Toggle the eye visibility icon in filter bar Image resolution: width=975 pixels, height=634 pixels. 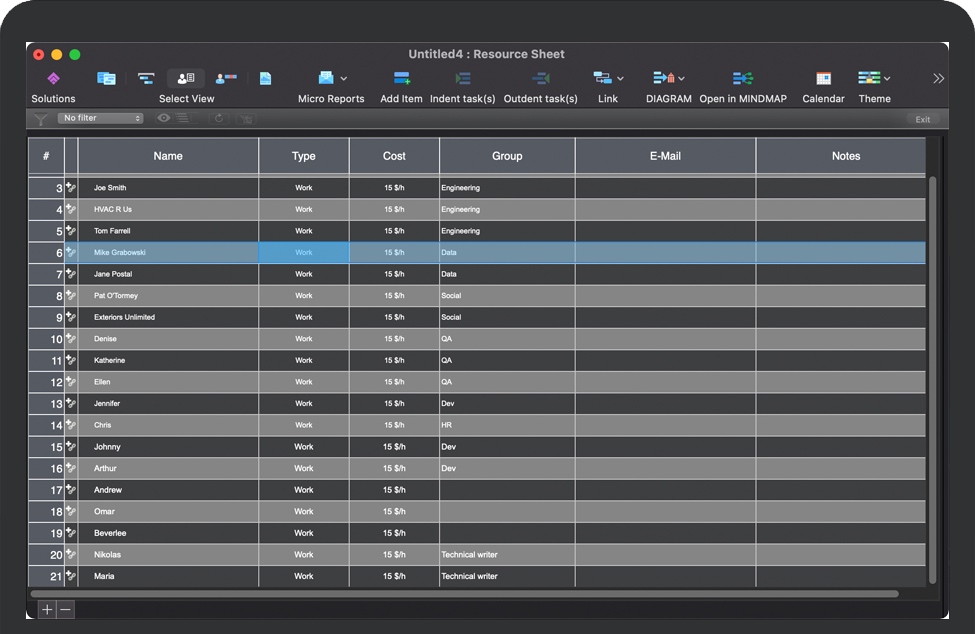[x=163, y=118]
